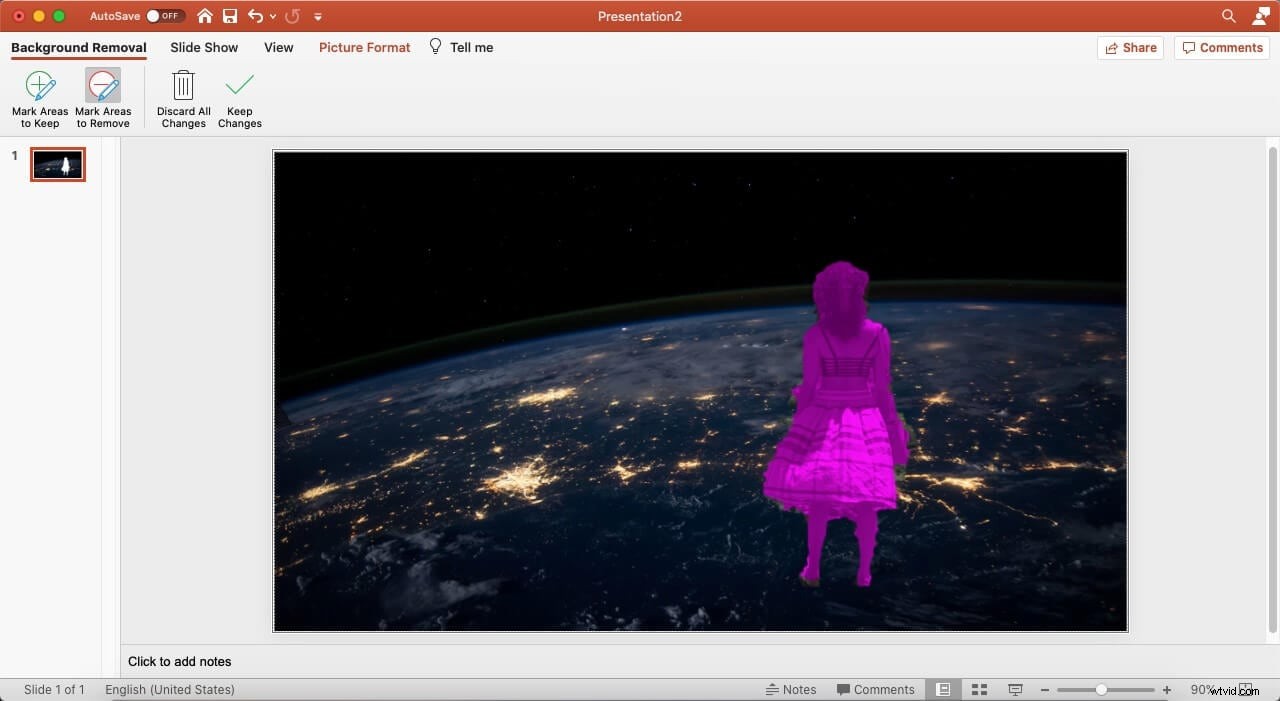Switch to Normal view in the status bar
1280x701 pixels.
pyautogui.click(x=943, y=689)
